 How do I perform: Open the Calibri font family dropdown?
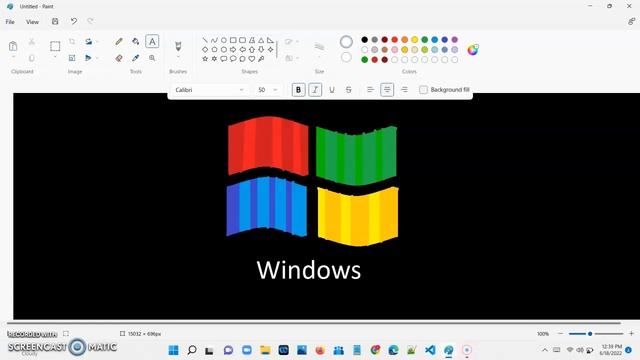tap(209, 90)
